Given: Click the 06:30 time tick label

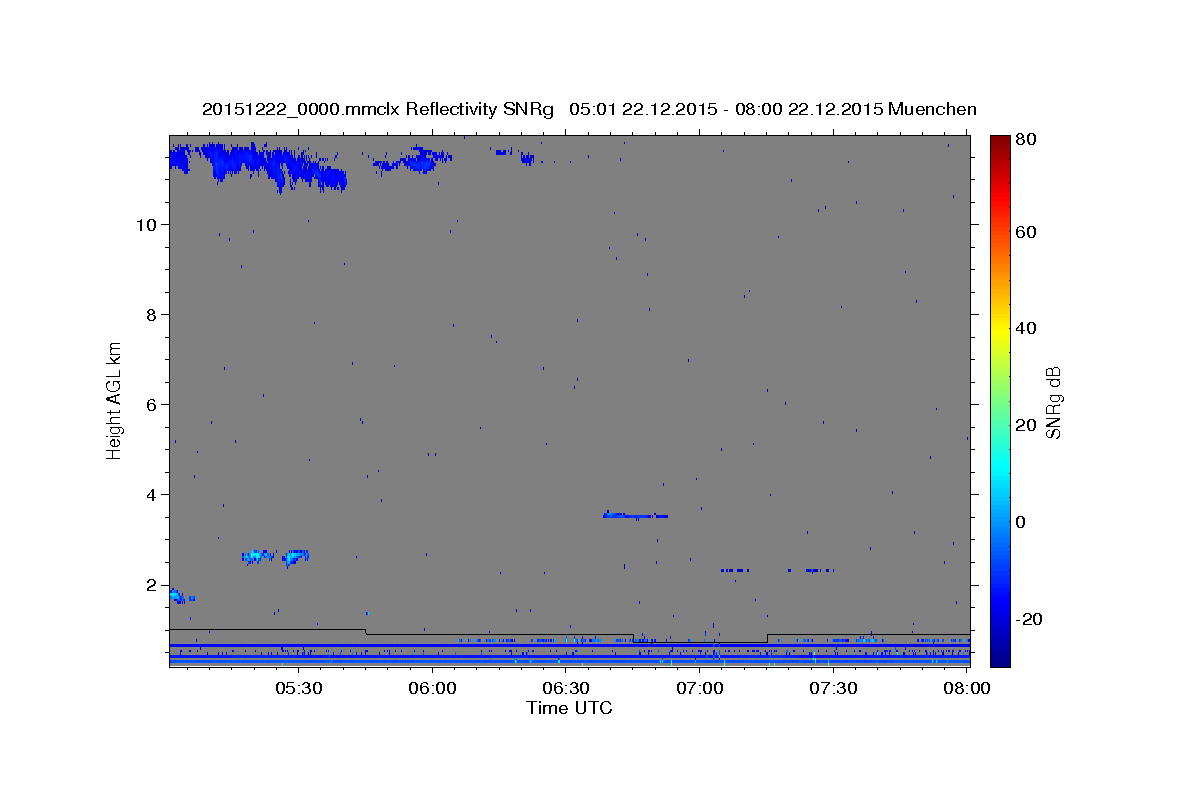Looking at the screenshot, I should click(x=566, y=688).
